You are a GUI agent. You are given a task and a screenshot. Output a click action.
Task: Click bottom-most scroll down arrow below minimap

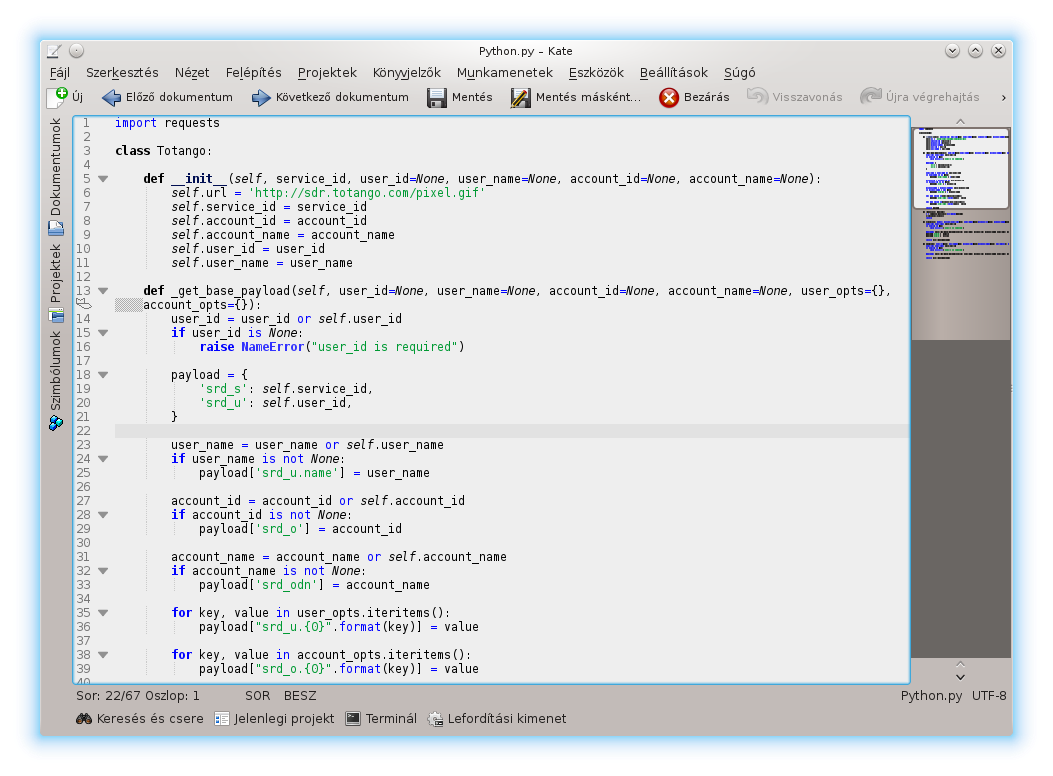click(960, 677)
